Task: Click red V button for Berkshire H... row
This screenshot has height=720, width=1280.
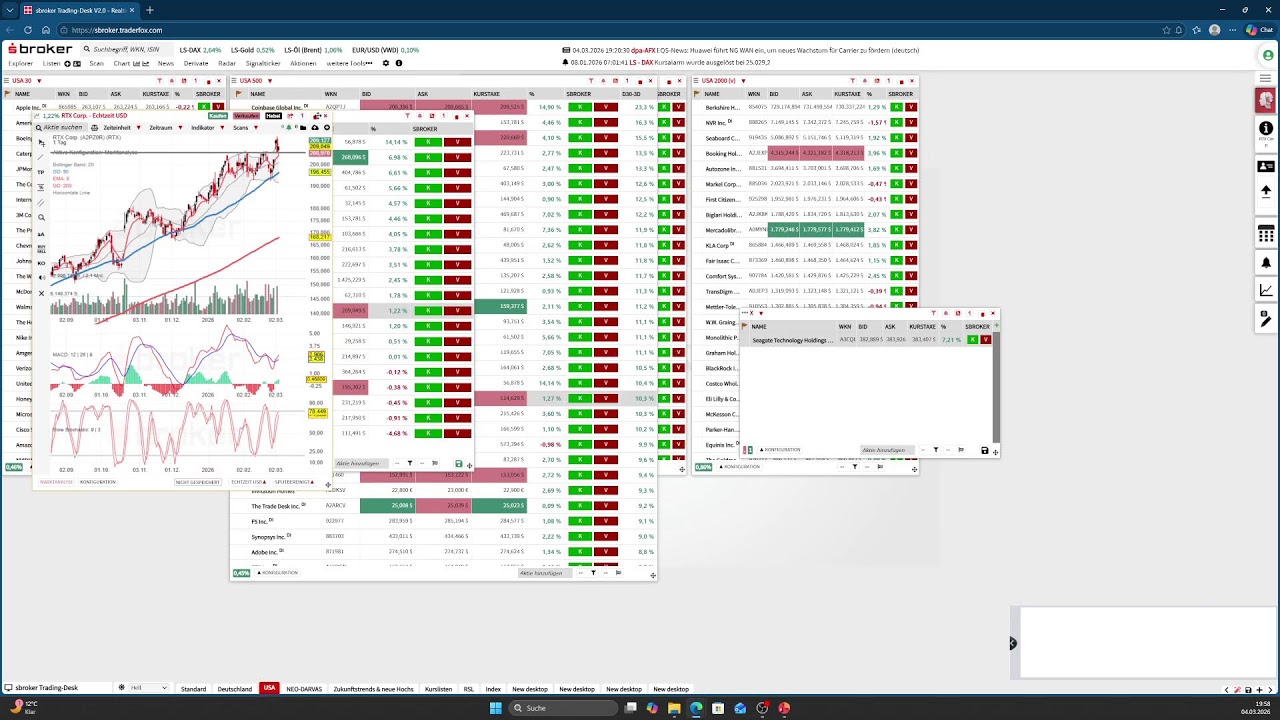Action: tap(910, 107)
